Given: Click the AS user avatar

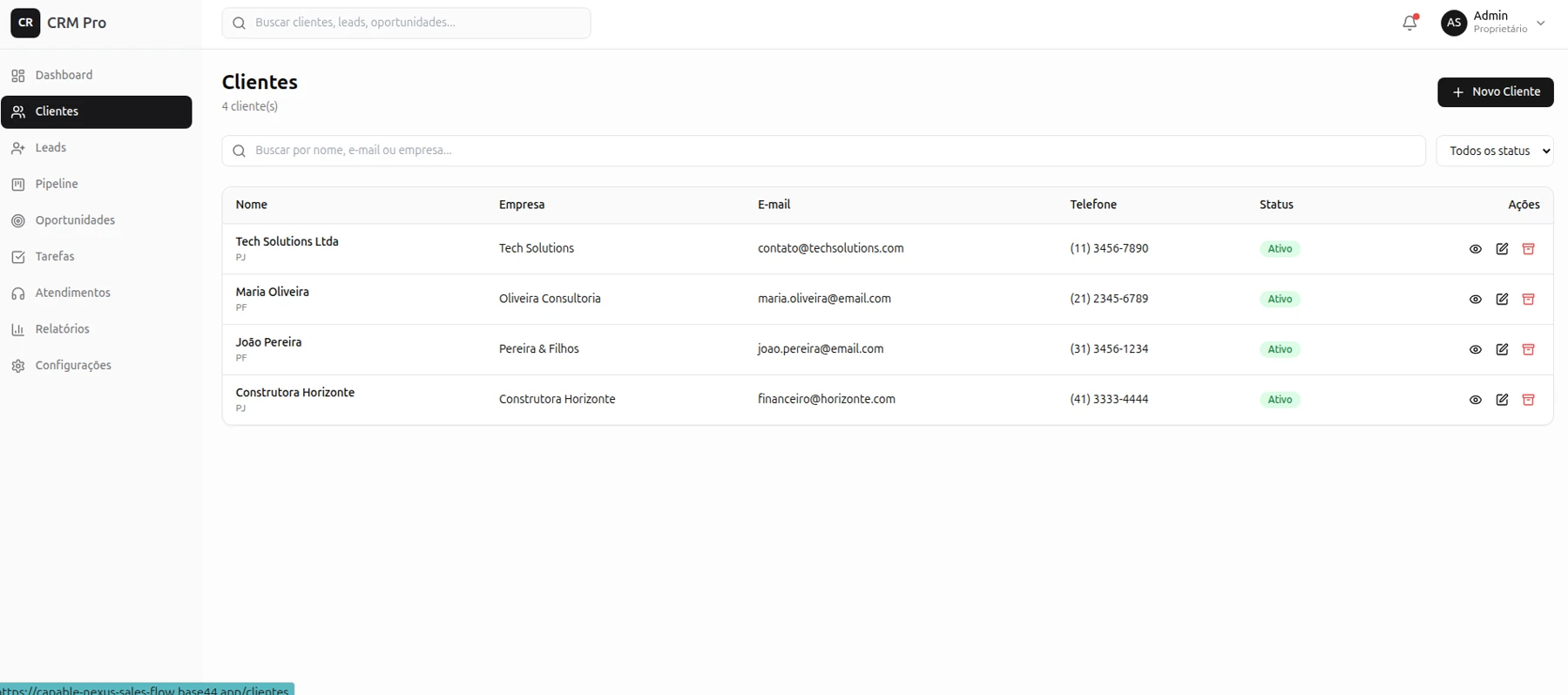Looking at the screenshot, I should pyautogui.click(x=1454, y=23).
